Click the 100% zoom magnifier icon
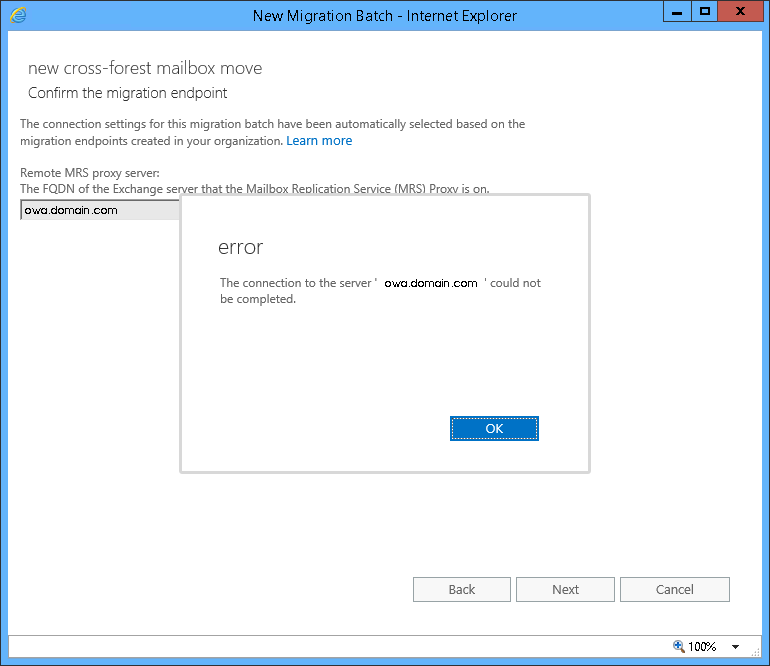Screen dimensions: 770x666 pos(679,646)
